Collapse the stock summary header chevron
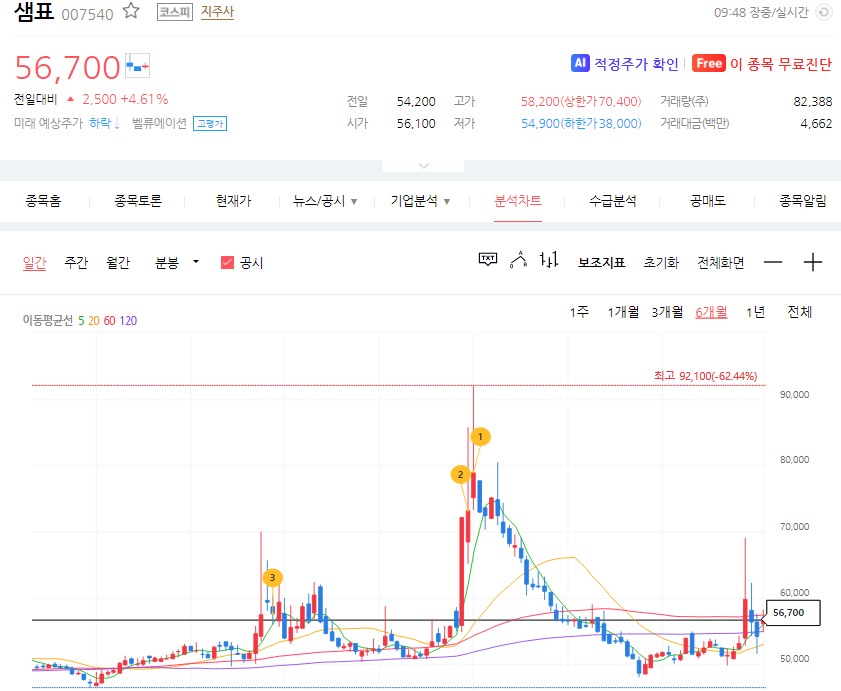The height and width of the screenshot is (691, 841). coord(423,166)
